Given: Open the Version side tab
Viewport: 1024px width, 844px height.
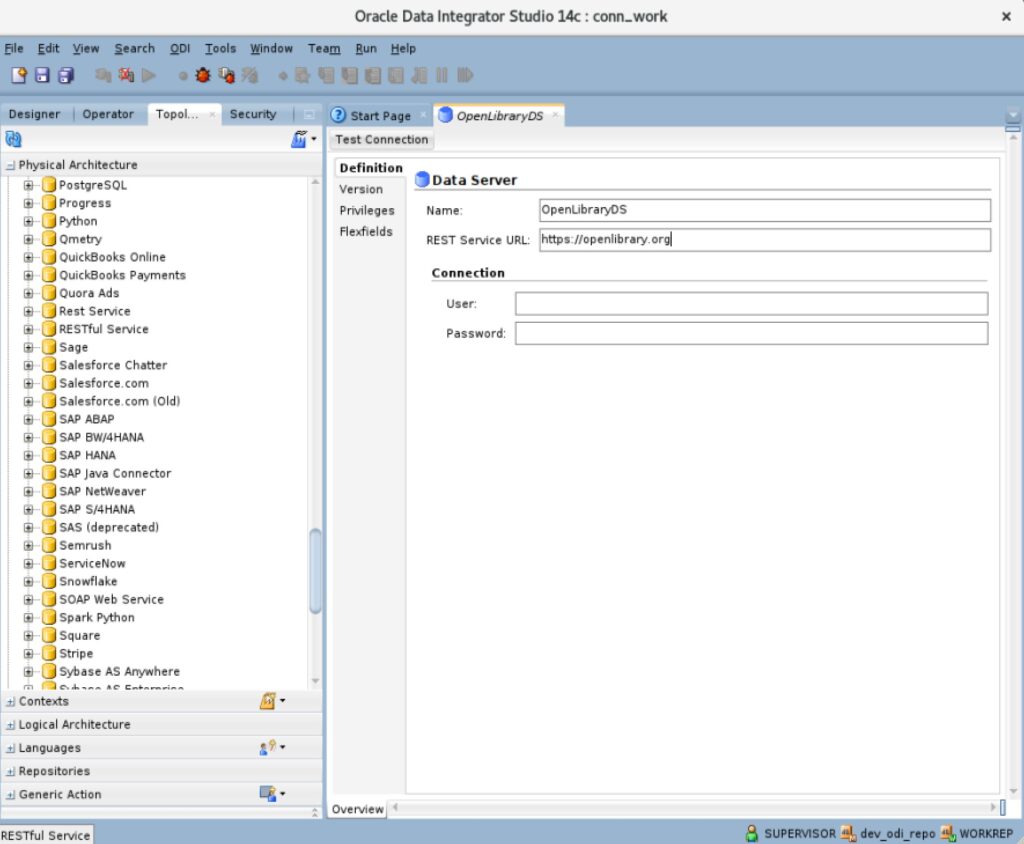Looking at the screenshot, I should pyautogui.click(x=361, y=189).
